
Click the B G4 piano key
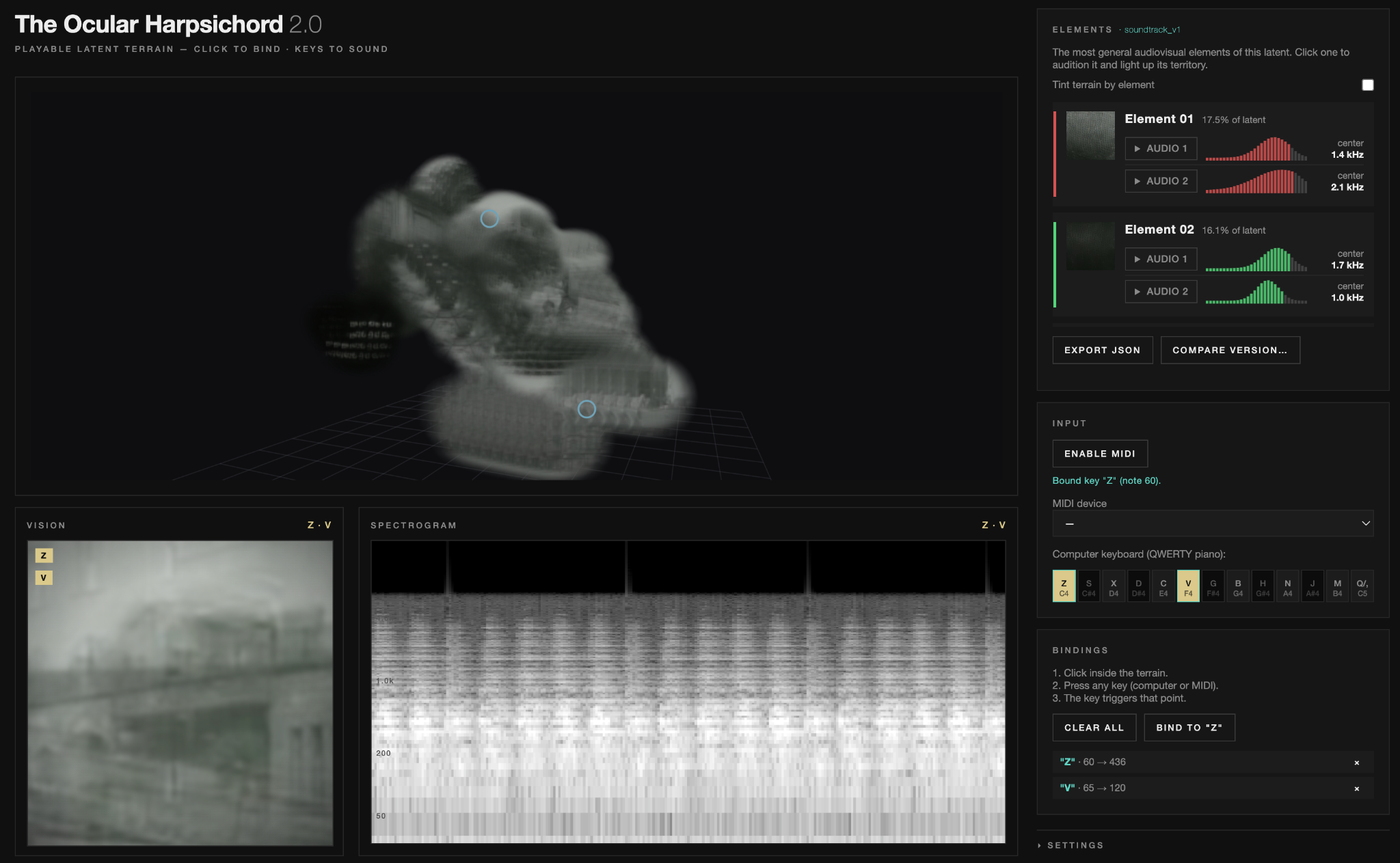tap(1238, 586)
